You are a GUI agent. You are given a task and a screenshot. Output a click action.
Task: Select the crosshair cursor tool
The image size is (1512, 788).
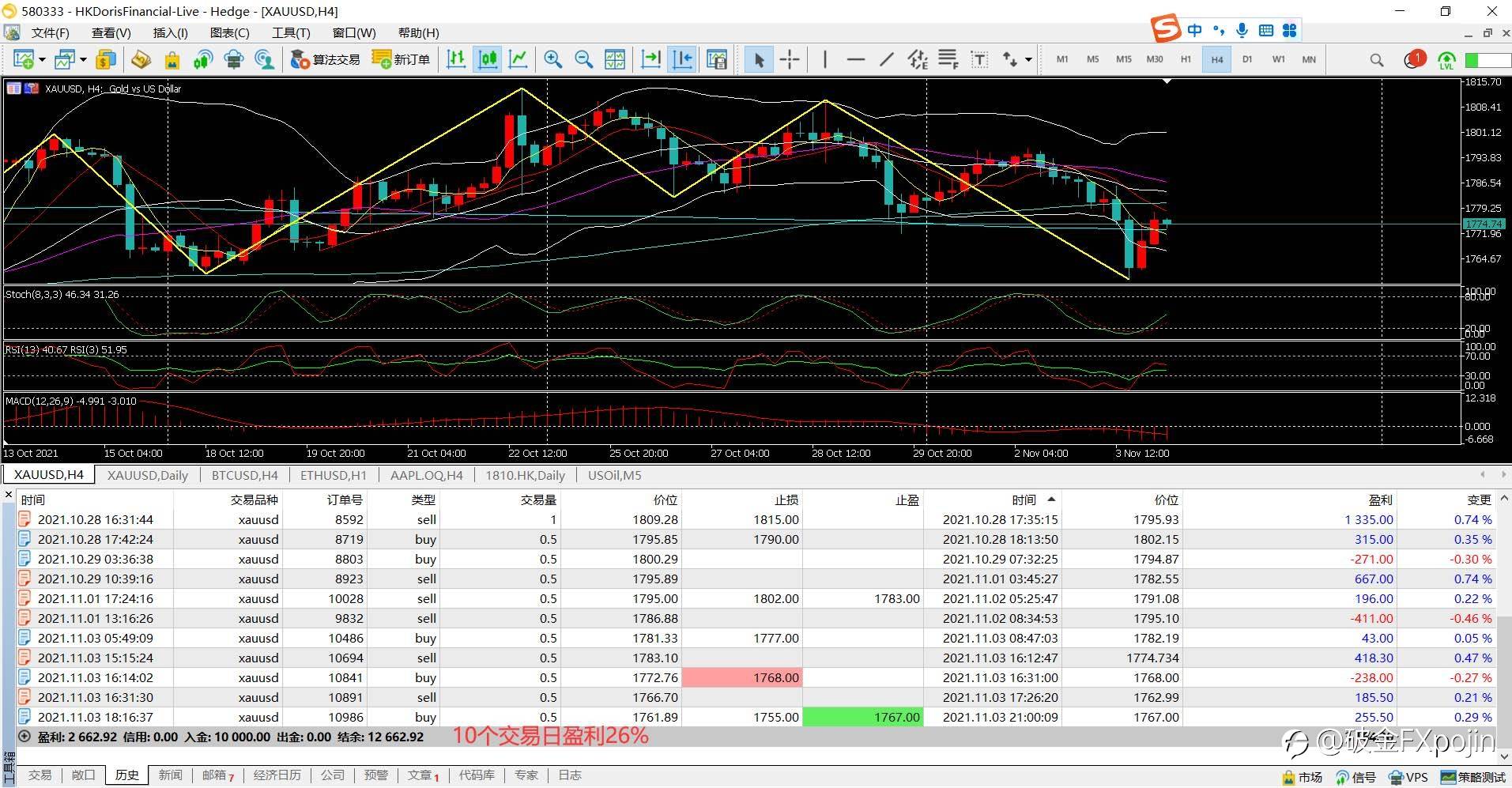pos(790,59)
